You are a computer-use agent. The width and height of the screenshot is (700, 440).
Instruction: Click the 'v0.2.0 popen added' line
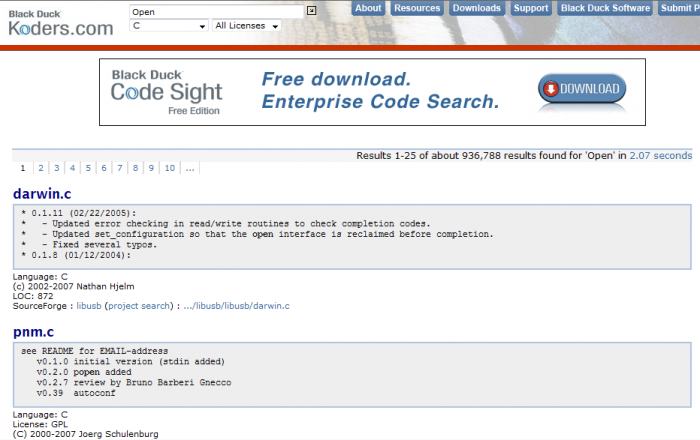pos(84,372)
